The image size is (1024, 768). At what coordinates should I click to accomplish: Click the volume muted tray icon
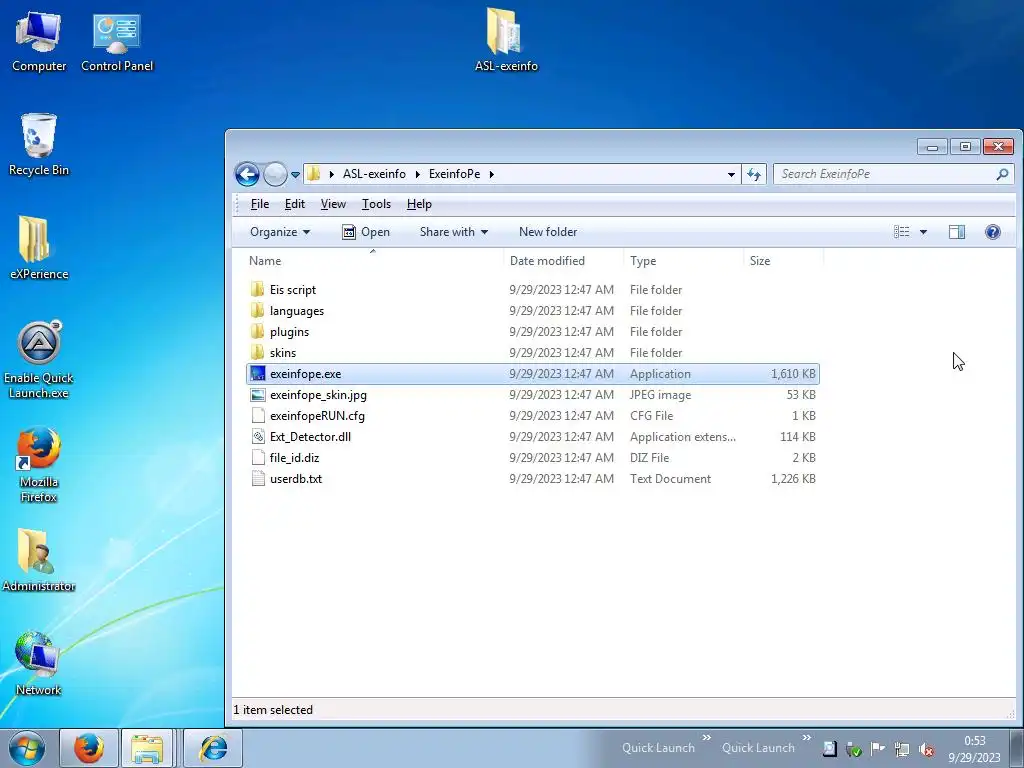926,749
